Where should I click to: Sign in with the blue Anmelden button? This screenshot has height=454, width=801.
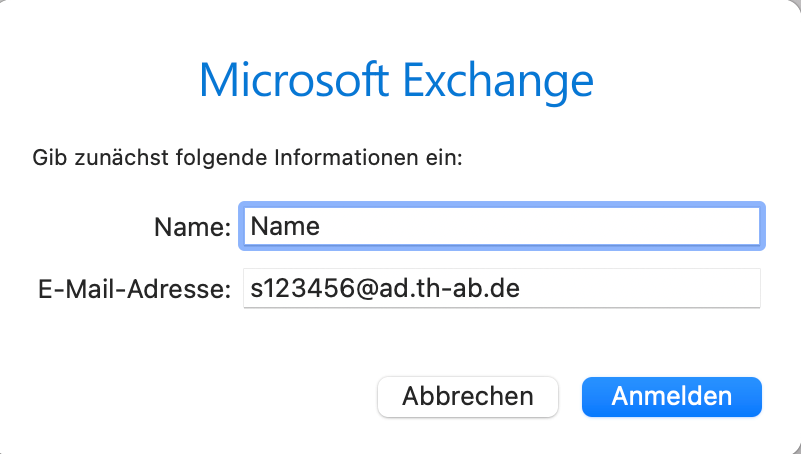click(672, 397)
